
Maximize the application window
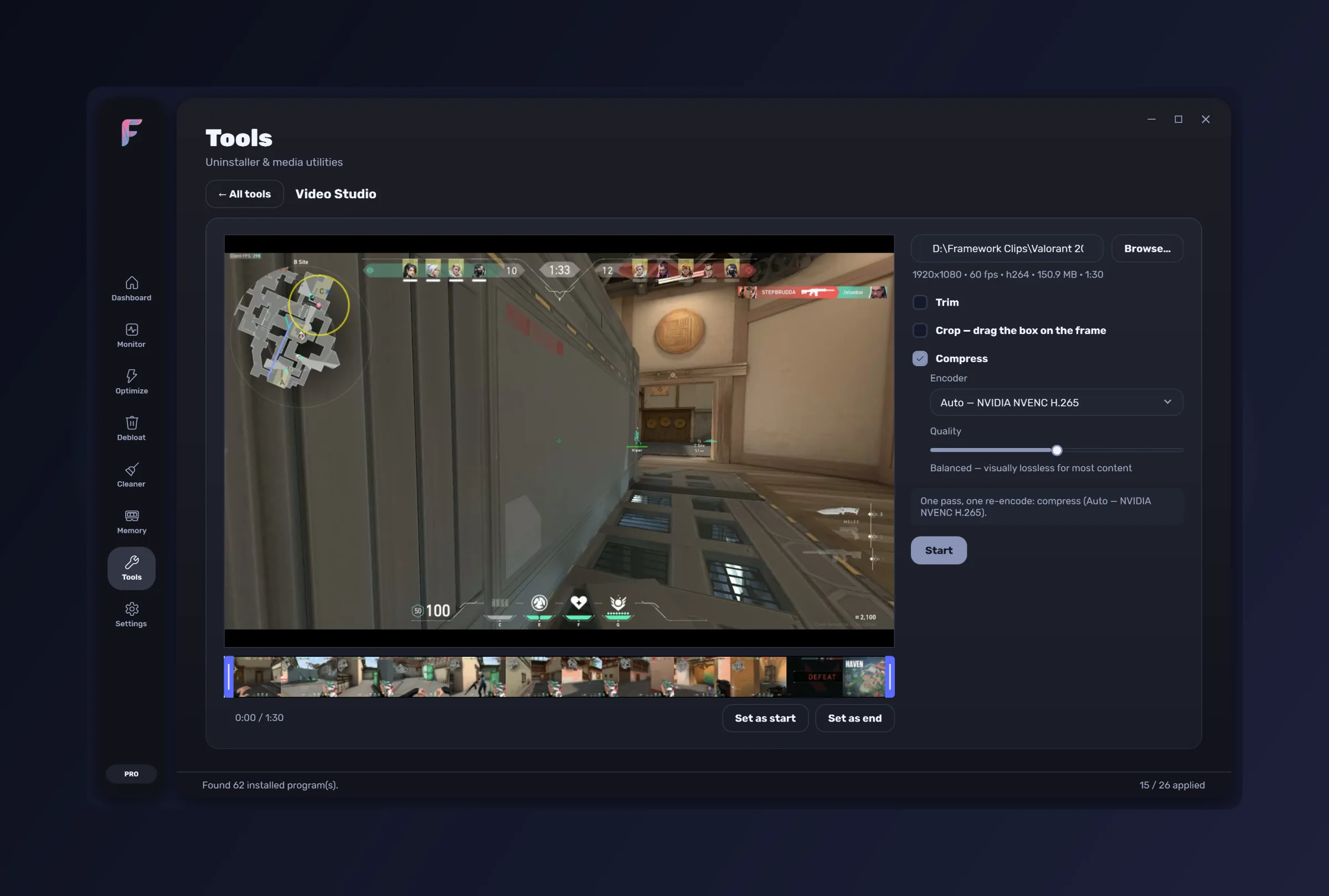[1178, 119]
